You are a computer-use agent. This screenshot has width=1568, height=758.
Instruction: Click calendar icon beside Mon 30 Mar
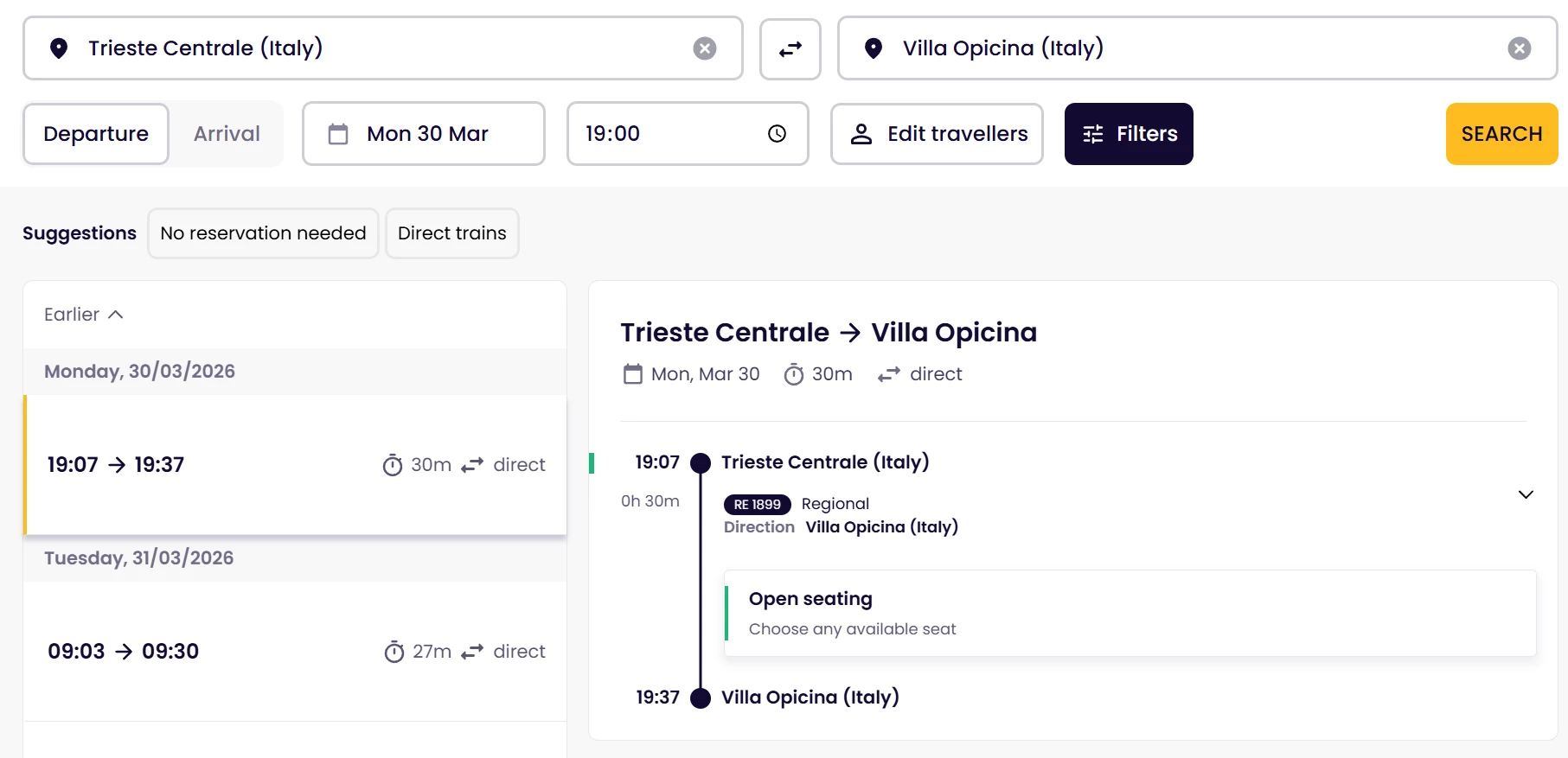(x=338, y=134)
